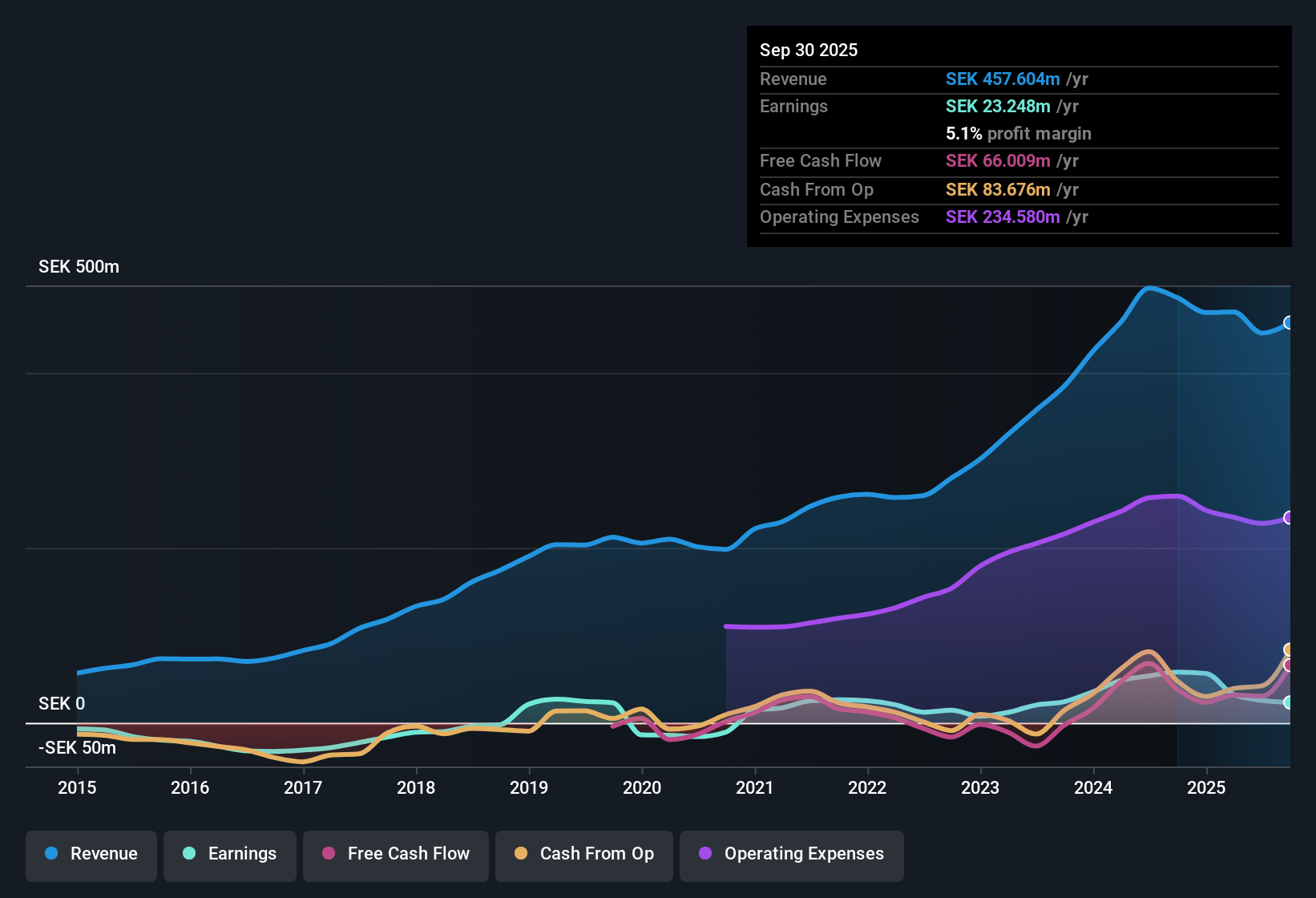Click the SEK 23.248m earnings value
This screenshot has width=1316, height=898.
tap(998, 106)
